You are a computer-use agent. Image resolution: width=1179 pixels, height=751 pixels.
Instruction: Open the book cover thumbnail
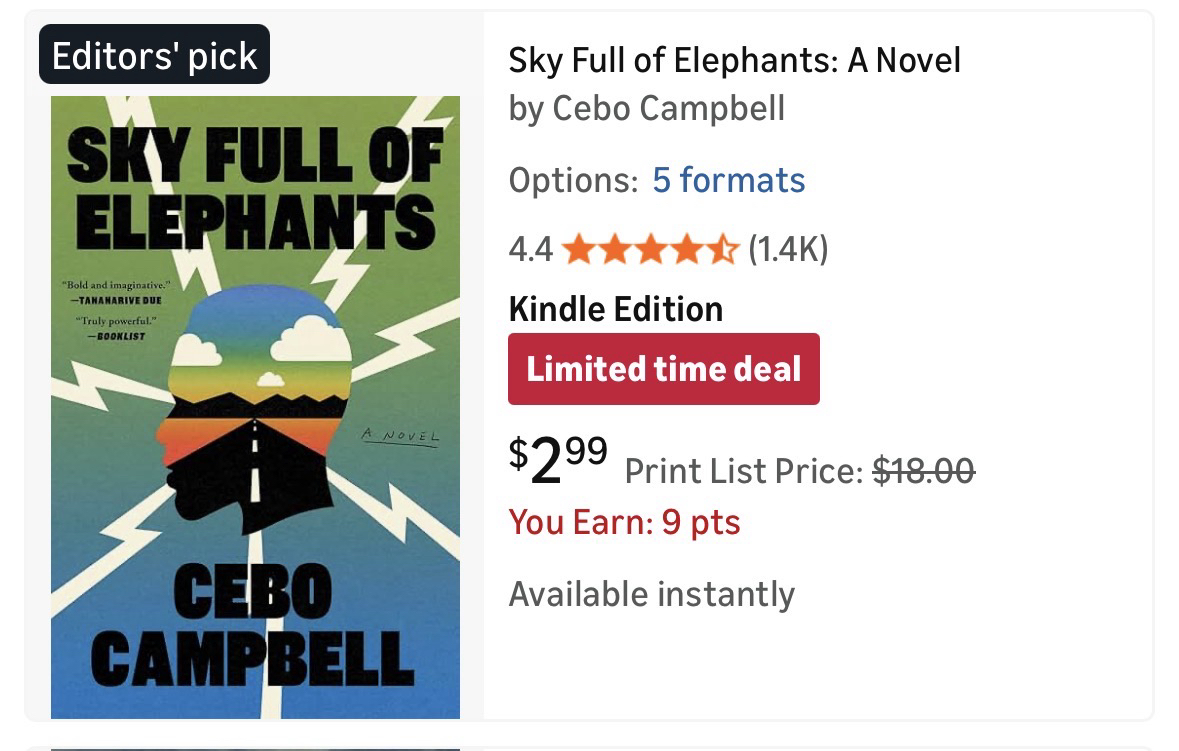255,407
